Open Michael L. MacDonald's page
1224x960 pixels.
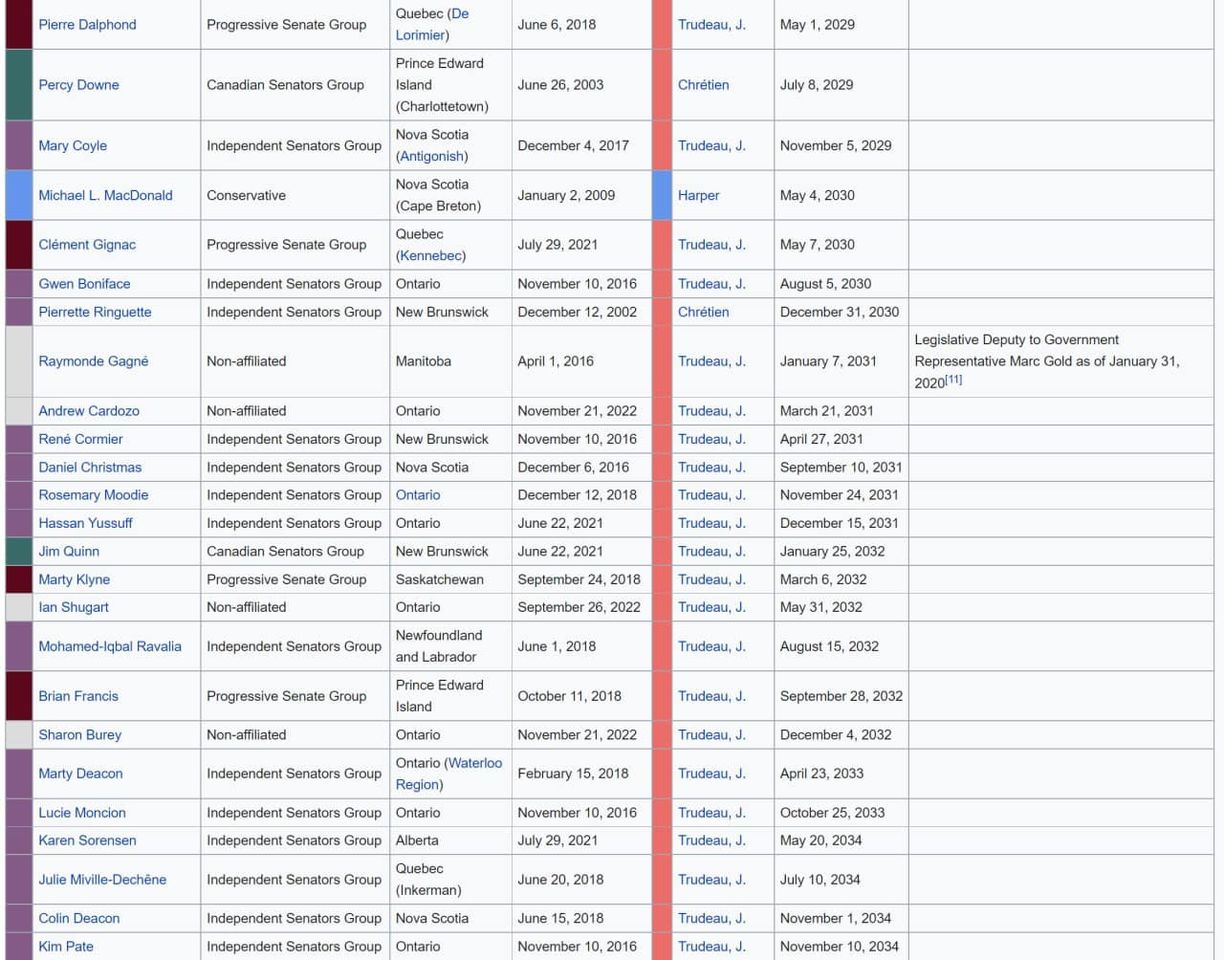click(x=105, y=195)
